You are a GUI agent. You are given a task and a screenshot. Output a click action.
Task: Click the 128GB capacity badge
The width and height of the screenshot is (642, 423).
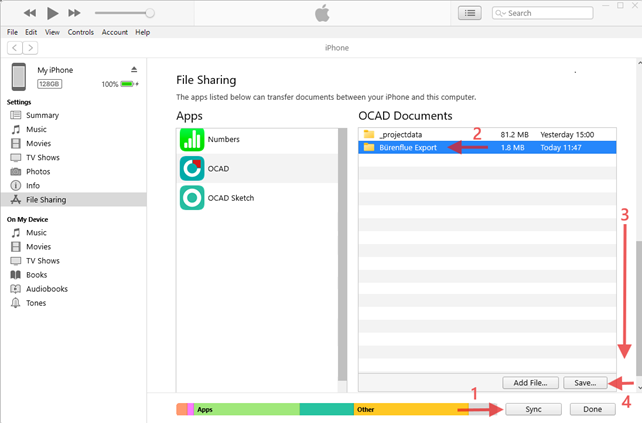tap(50, 84)
